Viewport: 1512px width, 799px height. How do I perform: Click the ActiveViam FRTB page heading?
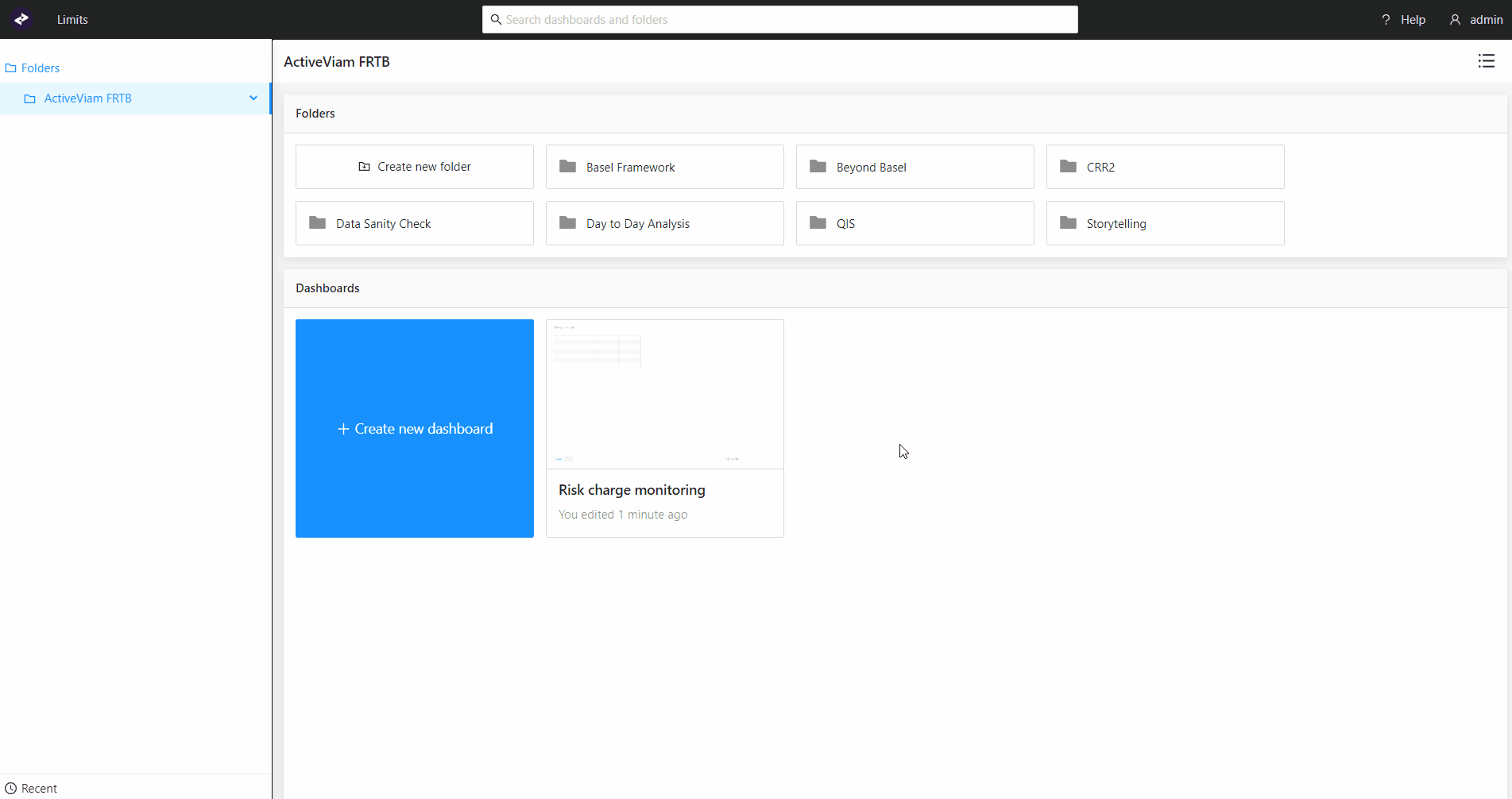click(x=337, y=62)
